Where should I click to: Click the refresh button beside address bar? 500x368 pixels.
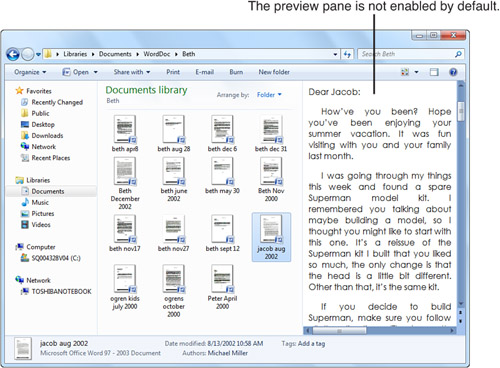347,54
